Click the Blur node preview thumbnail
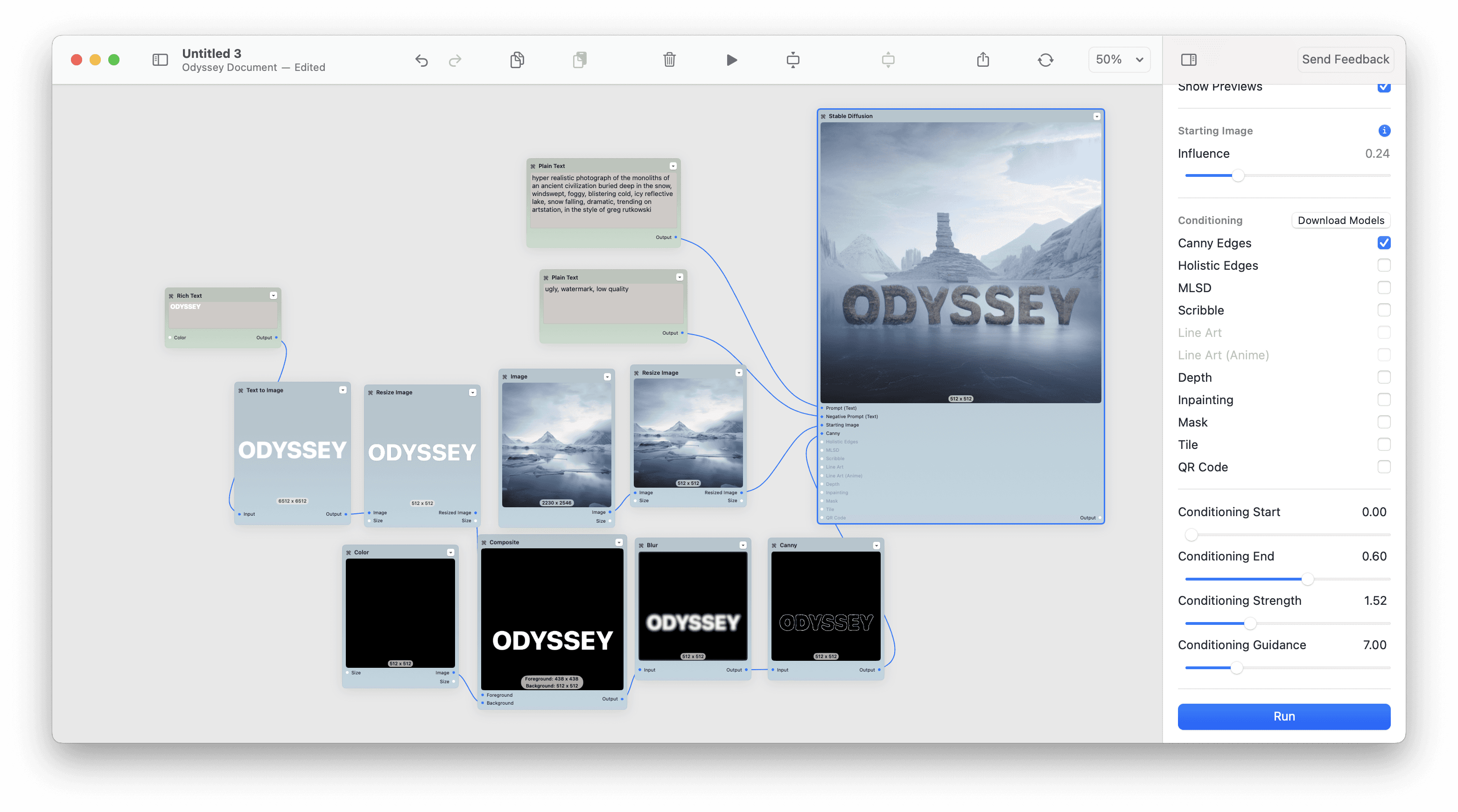 (x=693, y=606)
